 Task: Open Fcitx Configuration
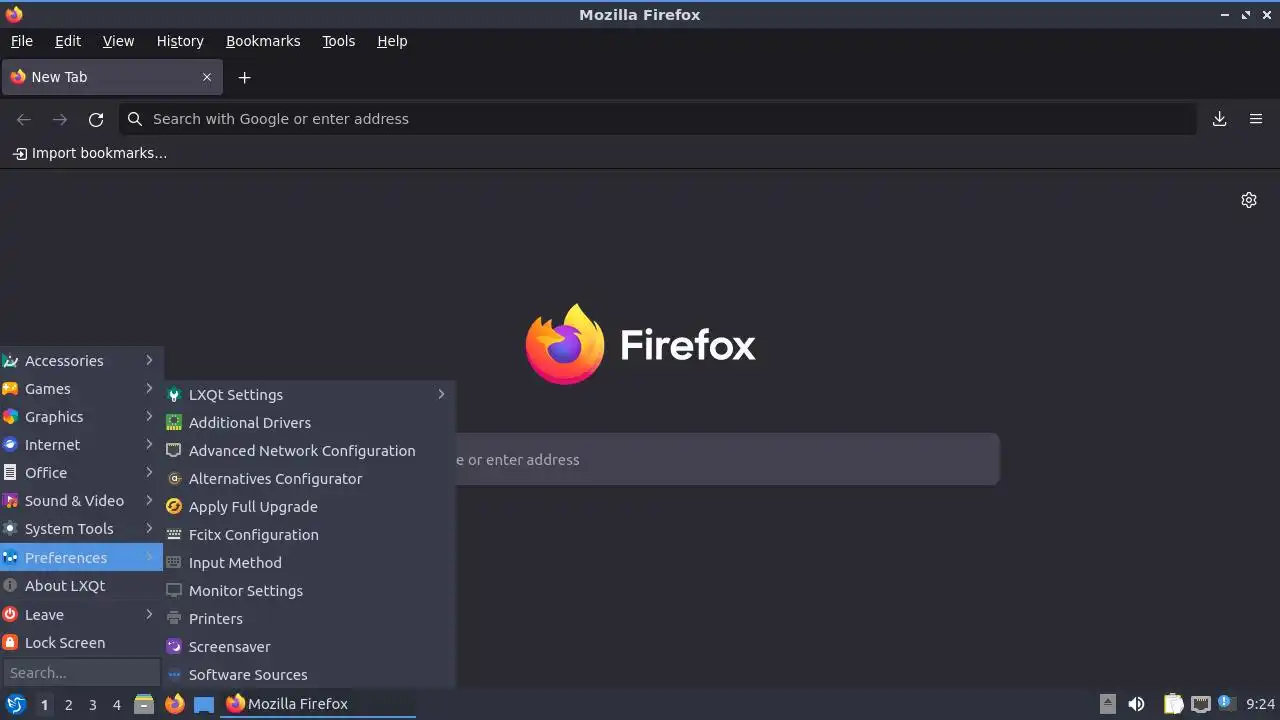coord(309,535)
